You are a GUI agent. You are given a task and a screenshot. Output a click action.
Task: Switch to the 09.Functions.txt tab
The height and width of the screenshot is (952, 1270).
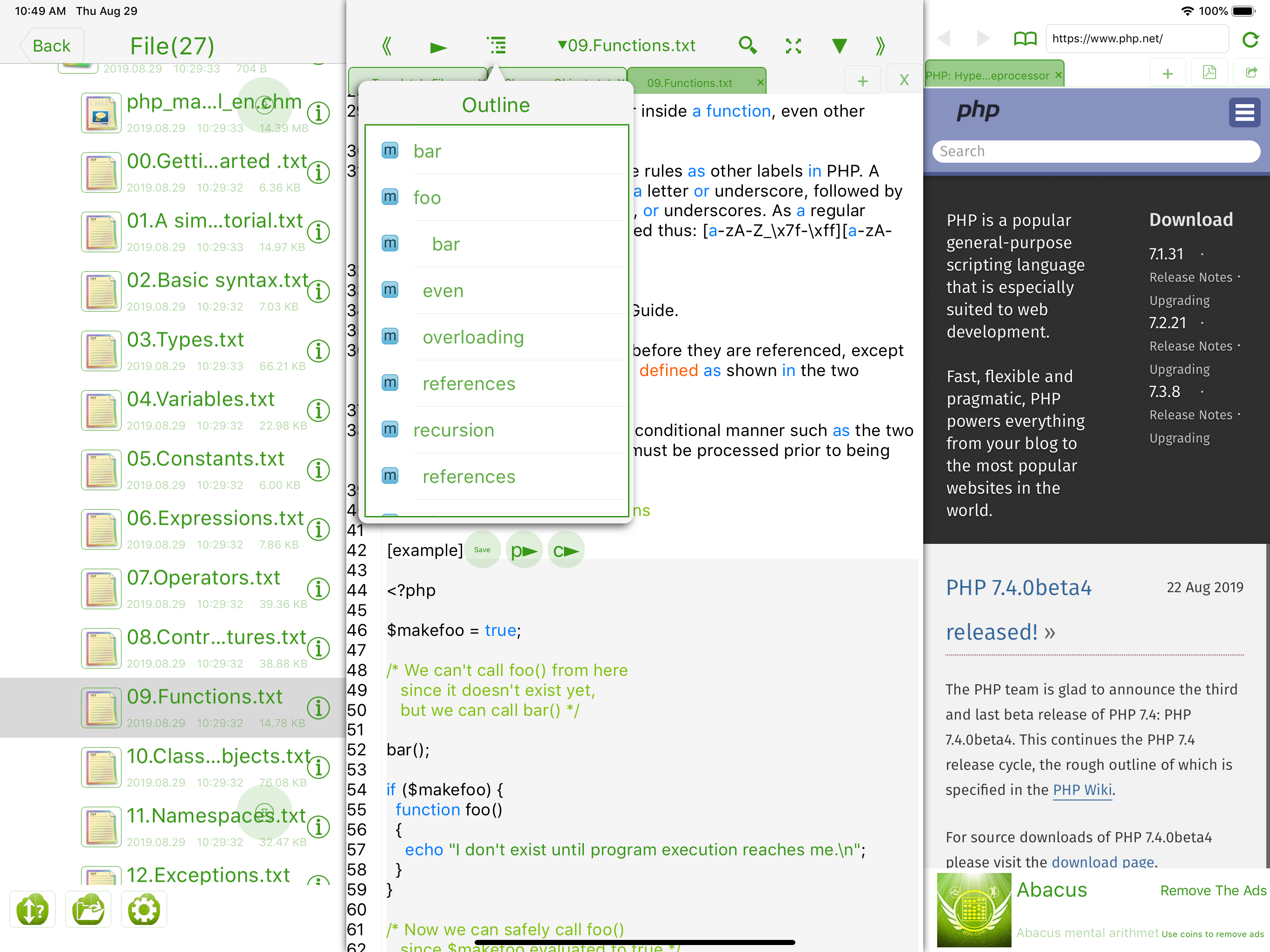point(689,83)
